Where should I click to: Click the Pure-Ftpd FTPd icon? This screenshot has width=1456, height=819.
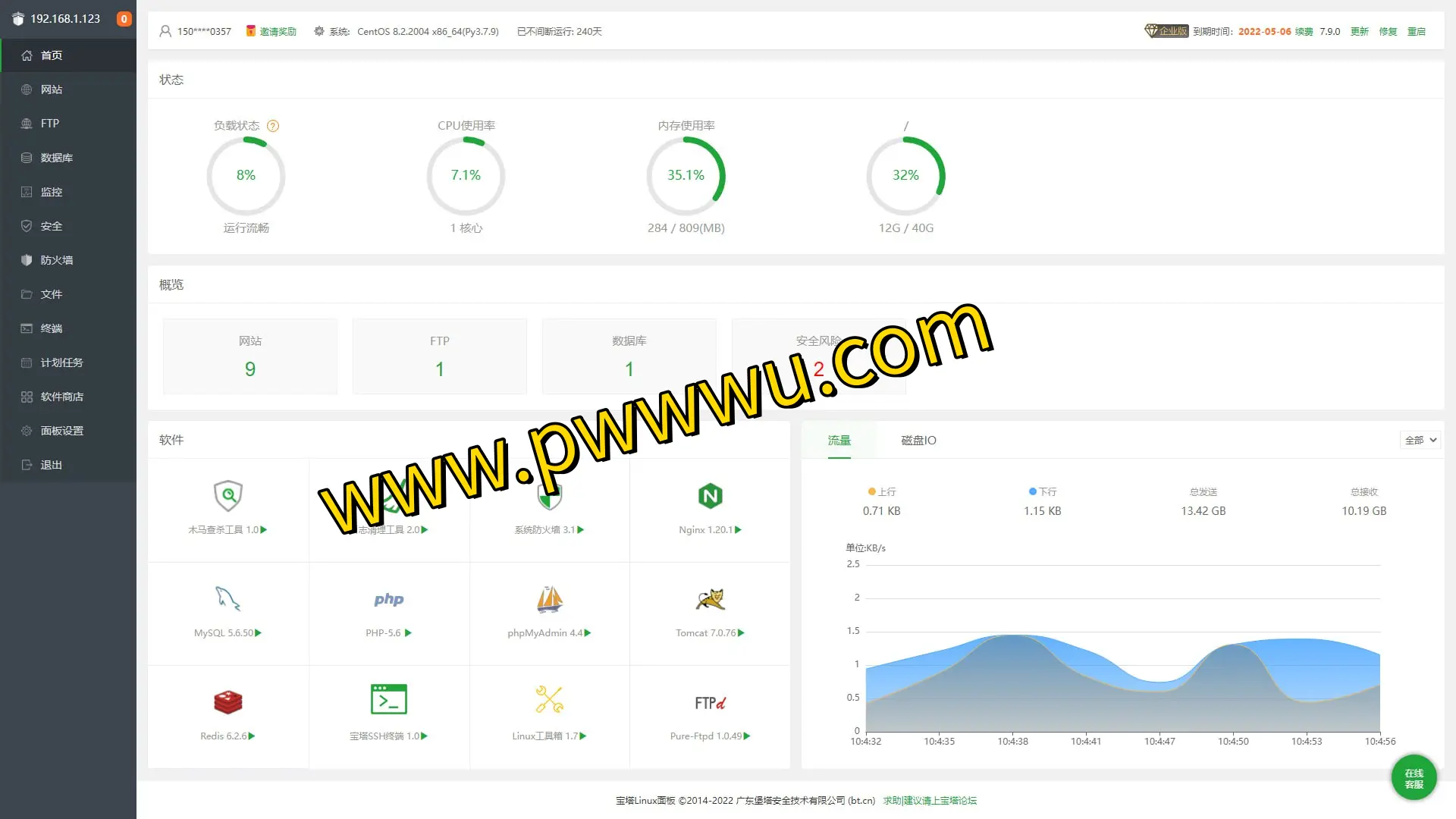tap(710, 703)
